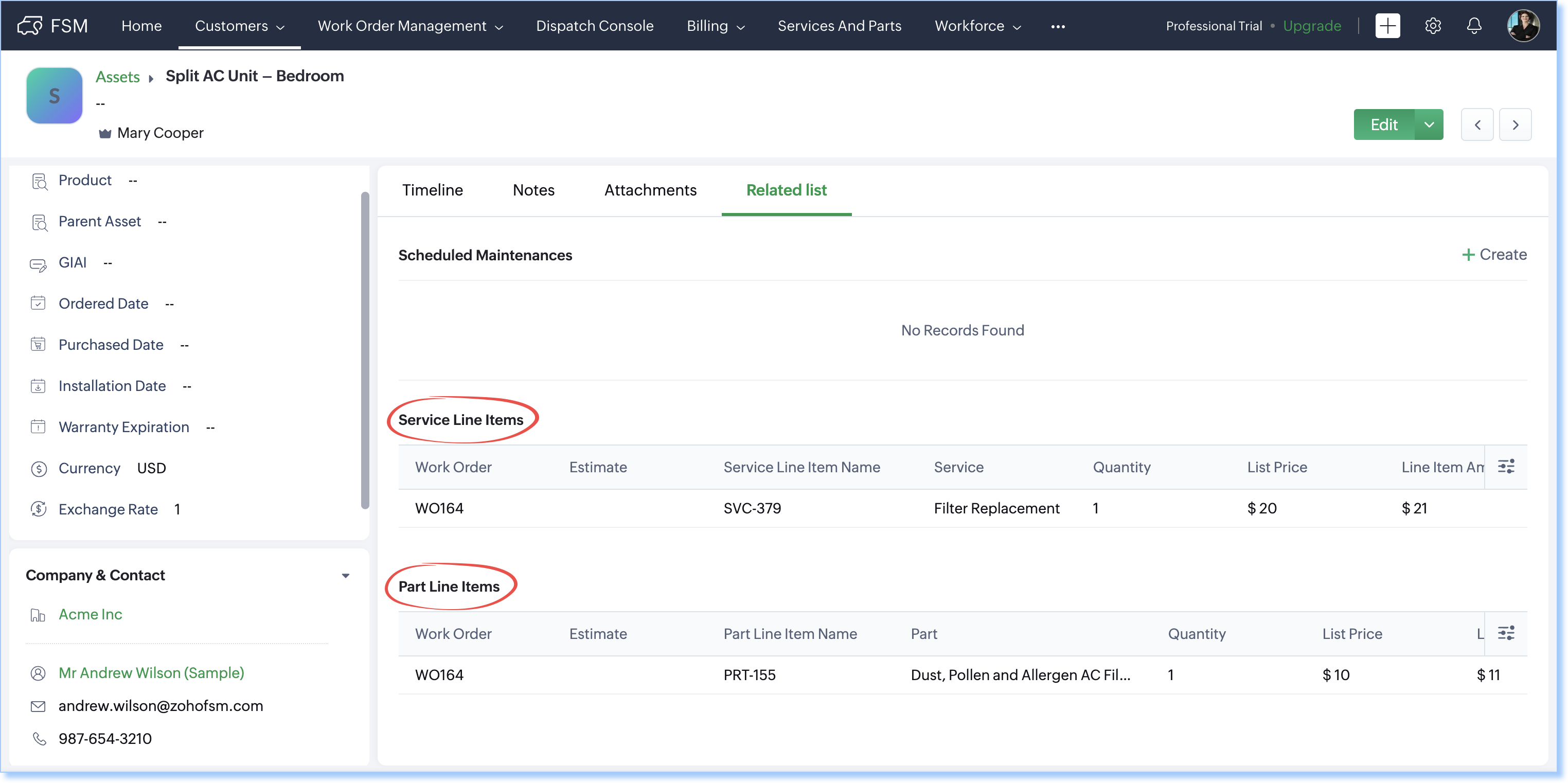Click the left details panel scrollbar
Viewport: 1568px width, 783px height.
coord(365,350)
